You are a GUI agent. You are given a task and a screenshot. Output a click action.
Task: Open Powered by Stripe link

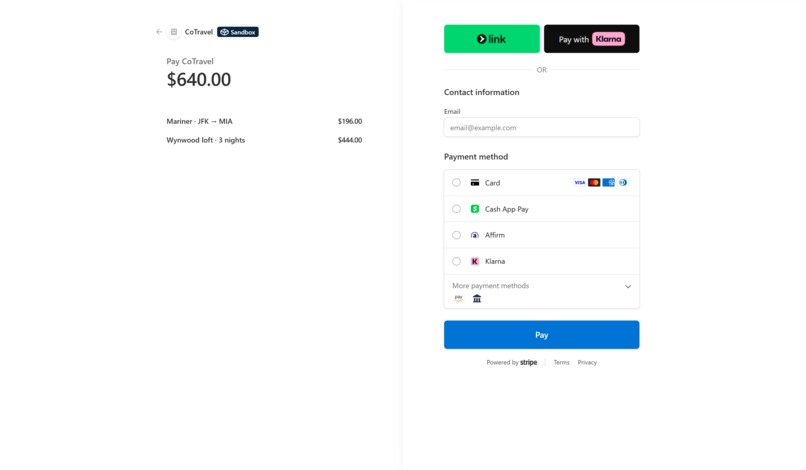pos(511,363)
